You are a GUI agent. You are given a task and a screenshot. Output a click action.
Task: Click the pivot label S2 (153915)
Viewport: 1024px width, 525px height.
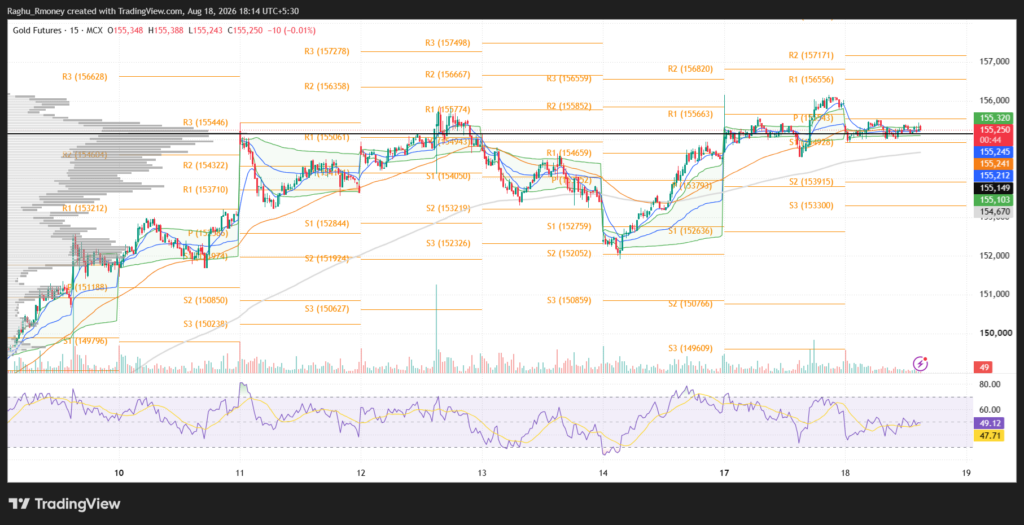811,182
